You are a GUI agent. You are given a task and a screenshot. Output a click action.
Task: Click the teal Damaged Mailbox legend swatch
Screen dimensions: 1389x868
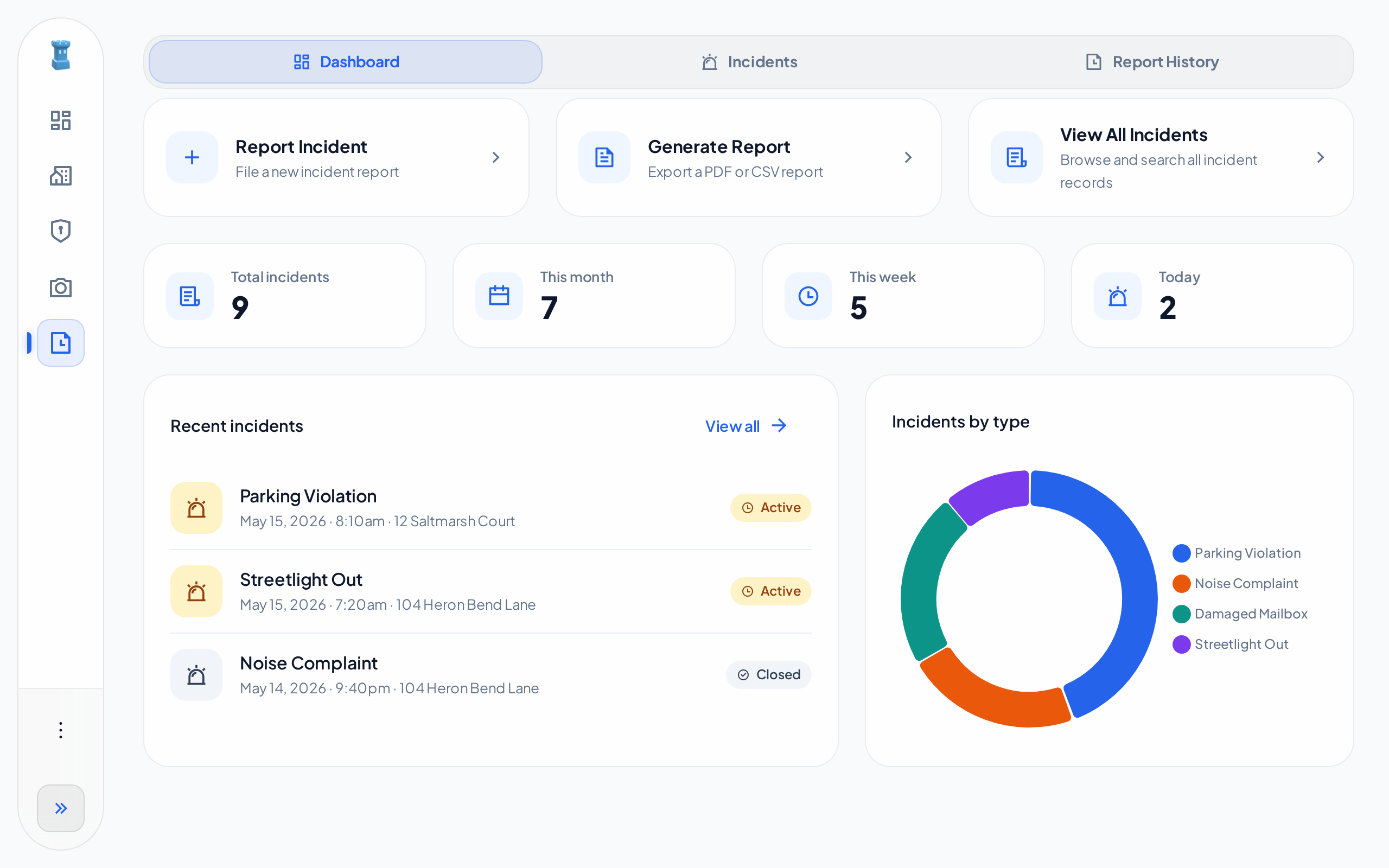1181,614
